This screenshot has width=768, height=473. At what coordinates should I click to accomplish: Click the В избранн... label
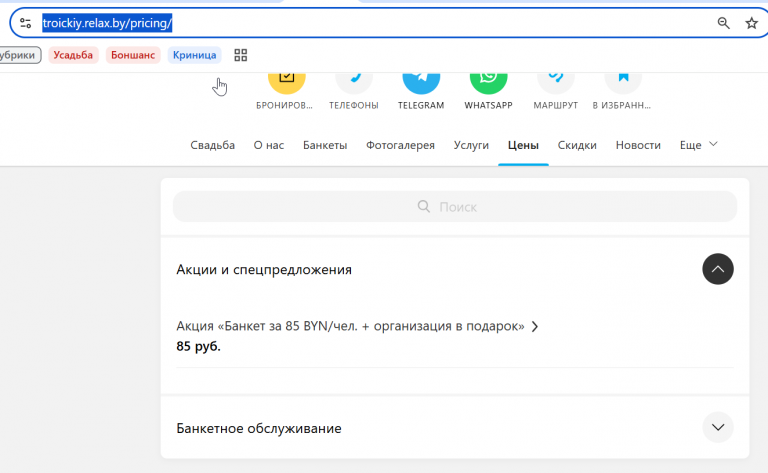(x=622, y=105)
